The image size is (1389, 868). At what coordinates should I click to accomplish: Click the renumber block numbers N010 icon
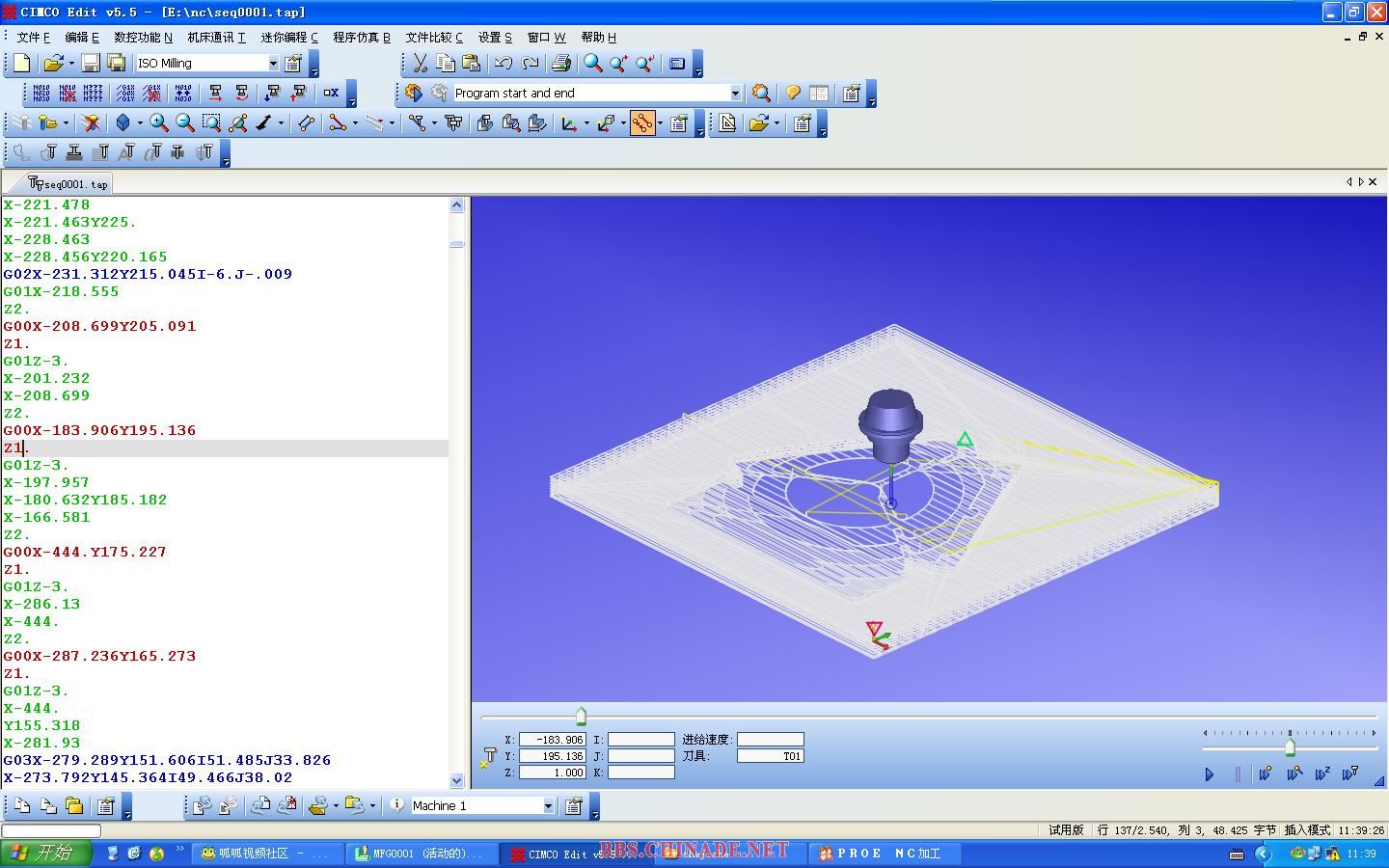click(x=41, y=94)
